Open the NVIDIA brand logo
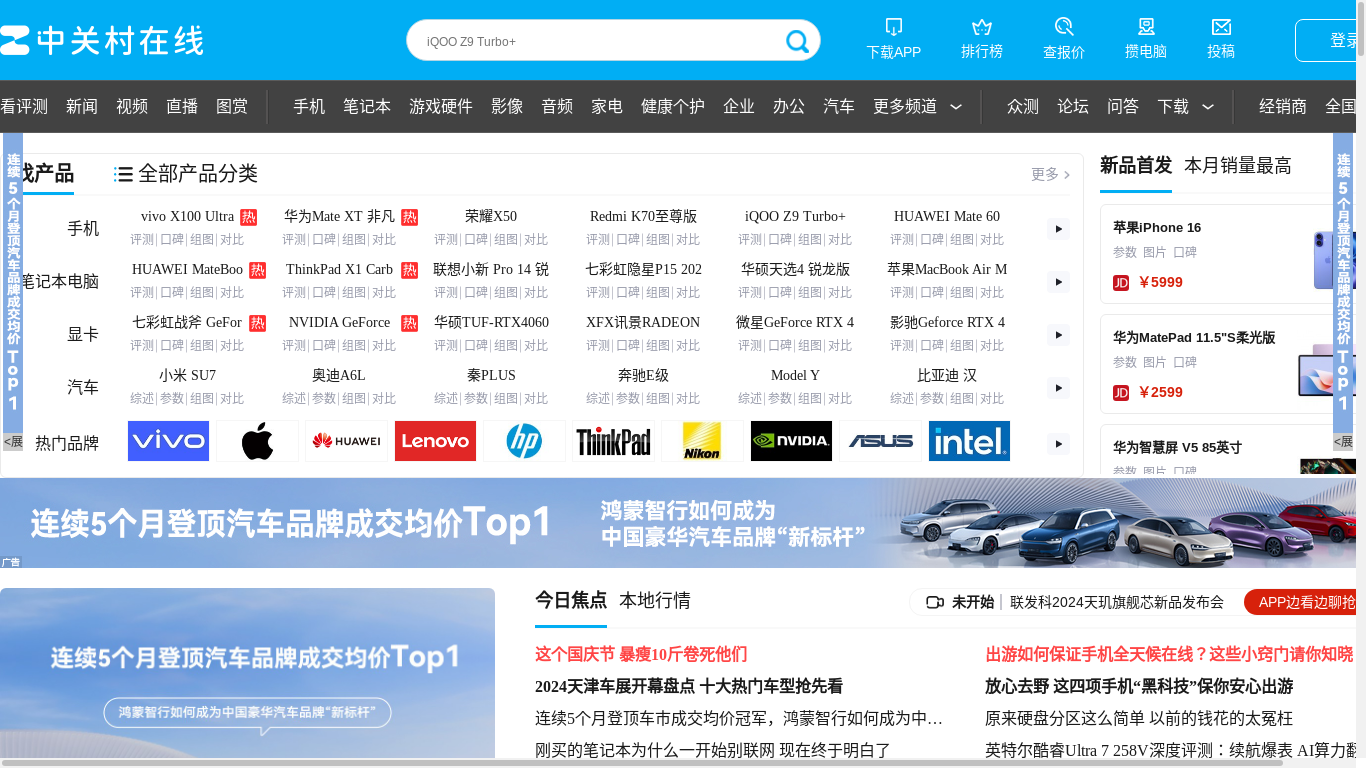1366x768 pixels. point(791,441)
